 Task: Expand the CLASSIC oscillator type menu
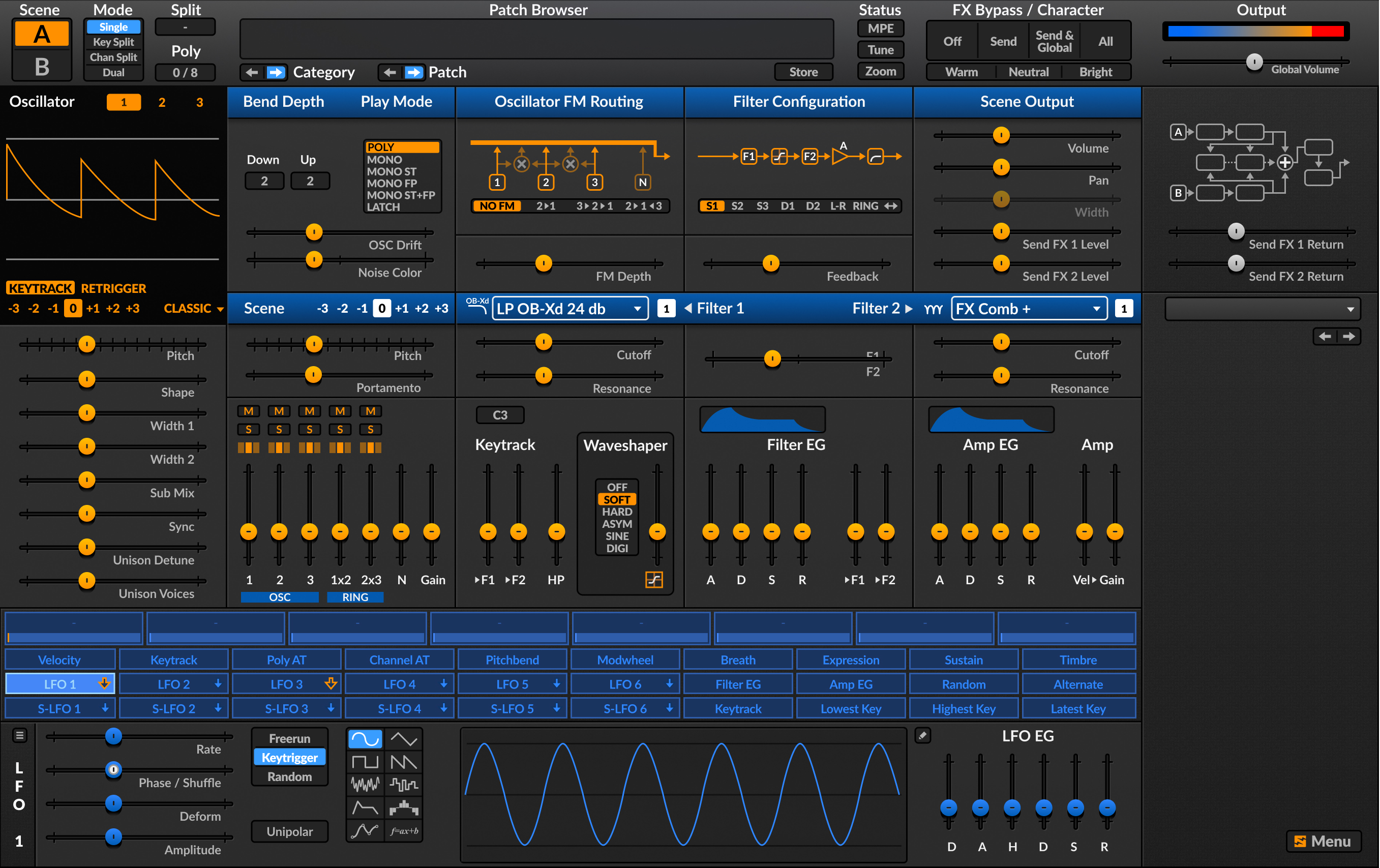point(193,309)
